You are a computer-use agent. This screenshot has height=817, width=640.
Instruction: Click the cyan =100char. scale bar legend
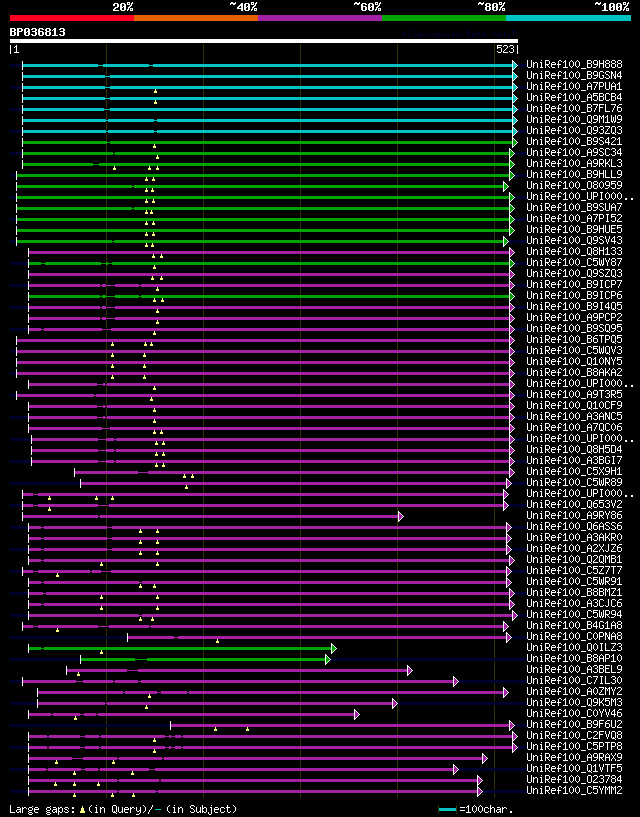tap(448, 810)
